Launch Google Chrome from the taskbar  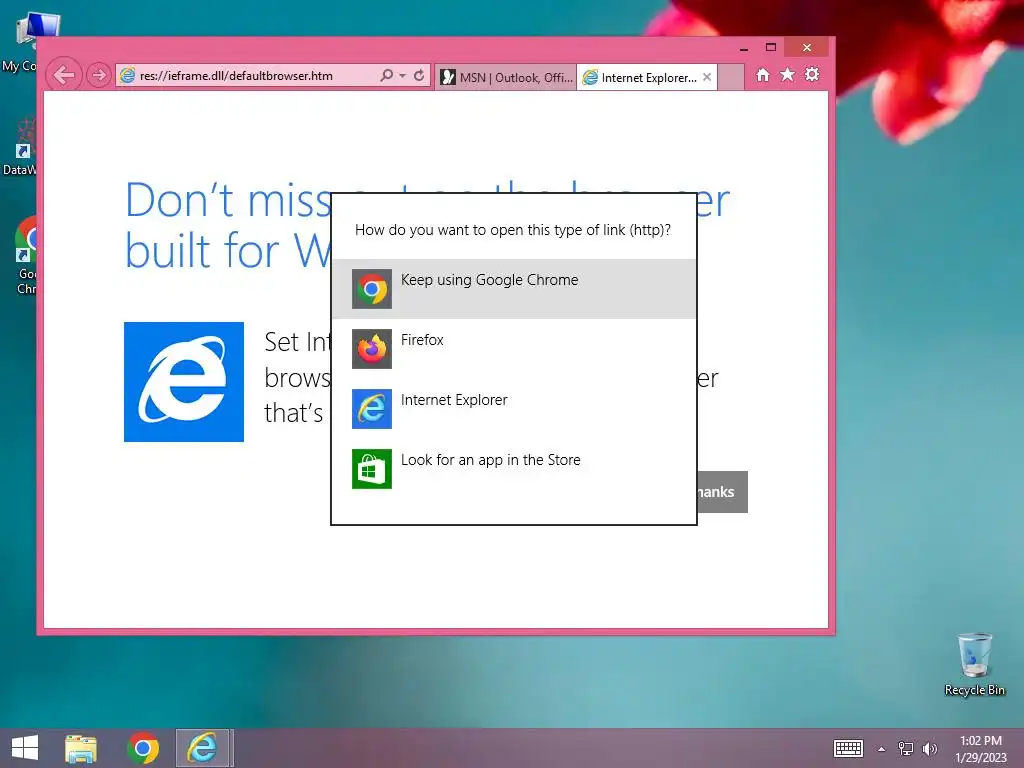(x=143, y=748)
